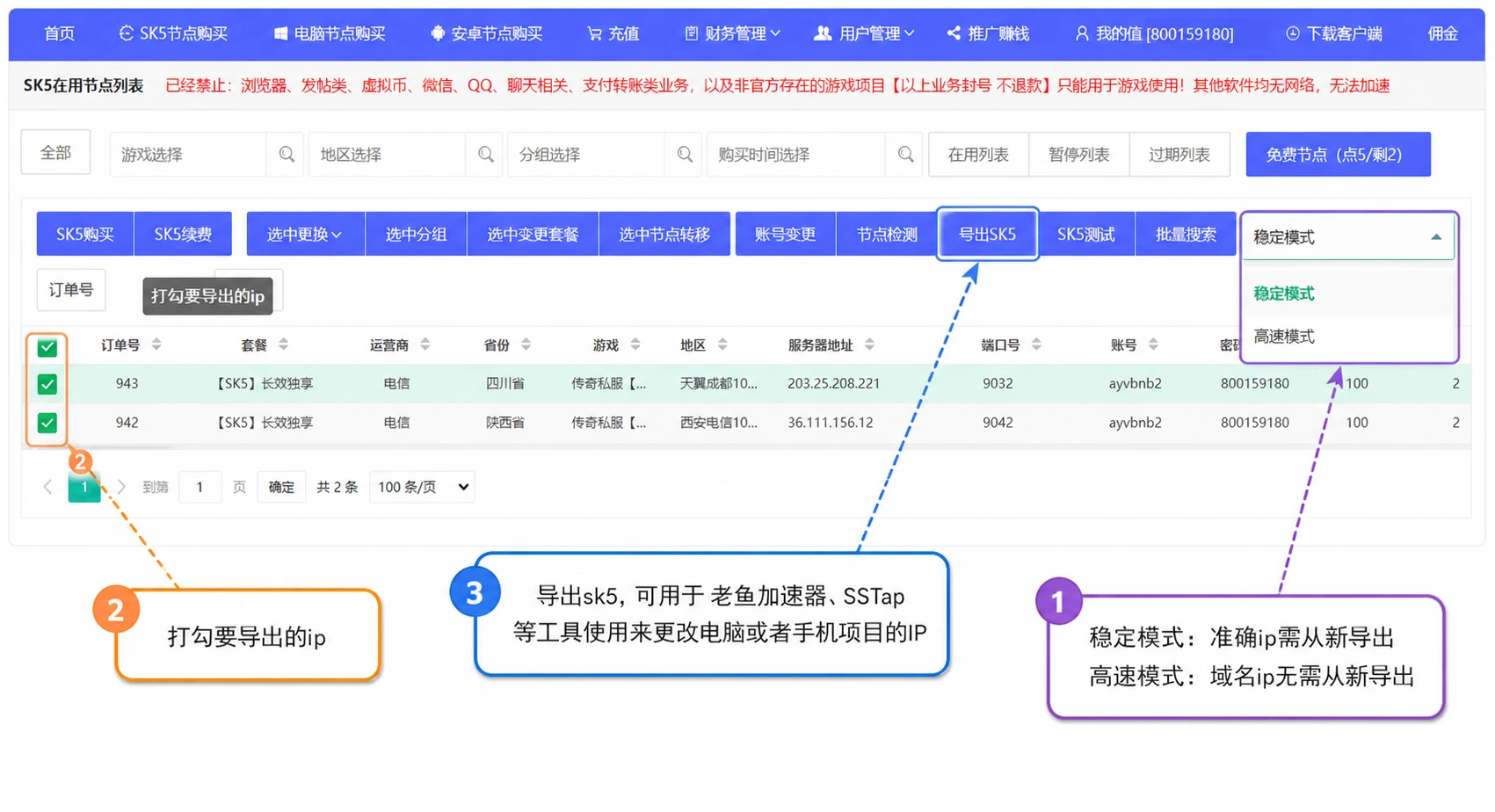Click the magnifier icon beside 分组选择

pyautogui.click(x=685, y=155)
